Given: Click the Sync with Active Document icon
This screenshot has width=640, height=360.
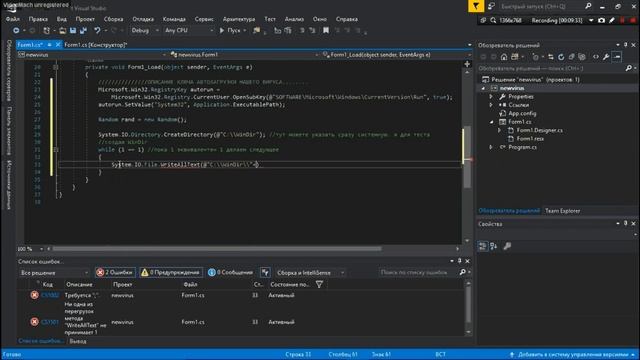Looking at the screenshot, I should (x=551, y=57).
